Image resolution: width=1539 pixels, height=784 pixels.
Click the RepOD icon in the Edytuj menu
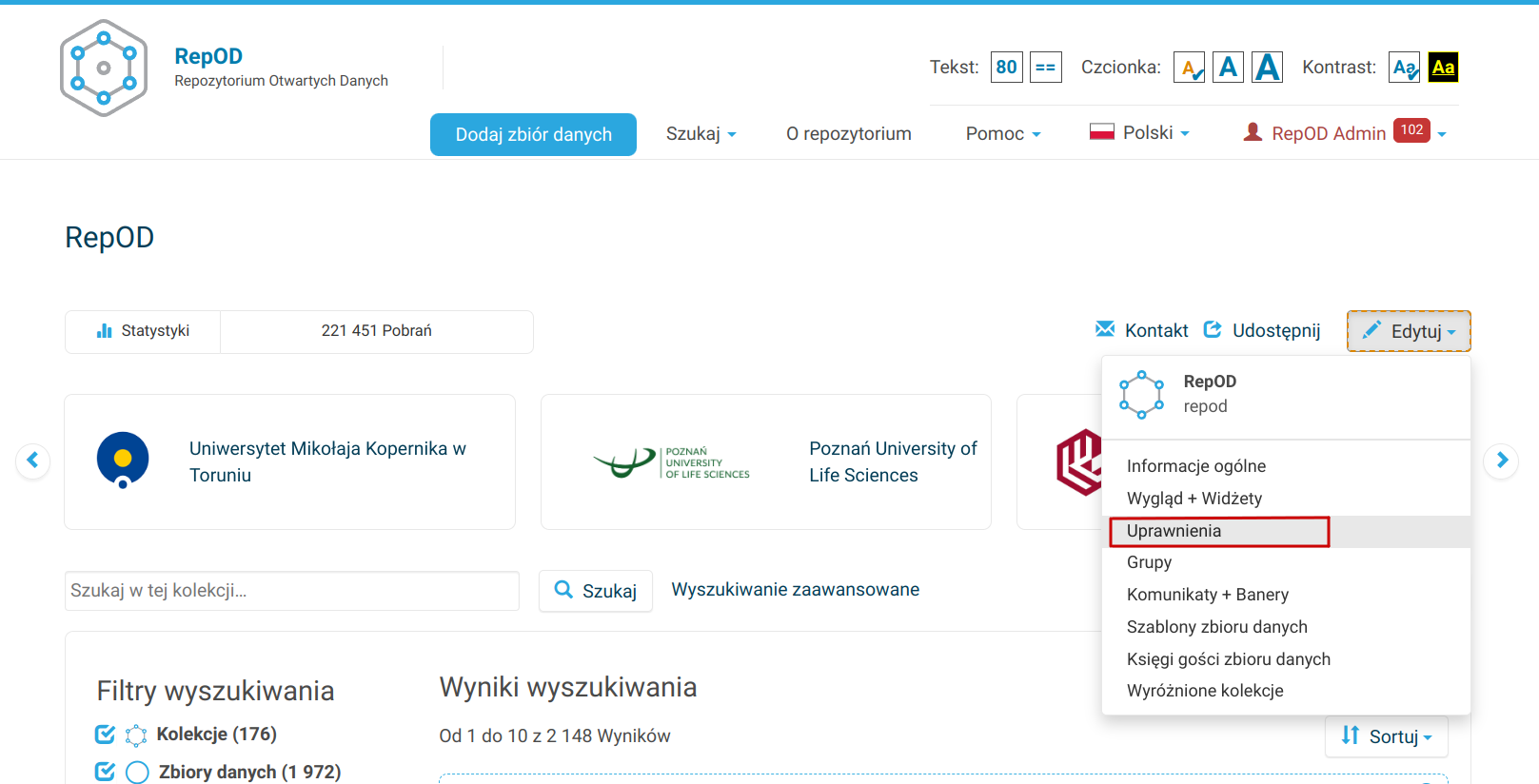point(1141,395)
